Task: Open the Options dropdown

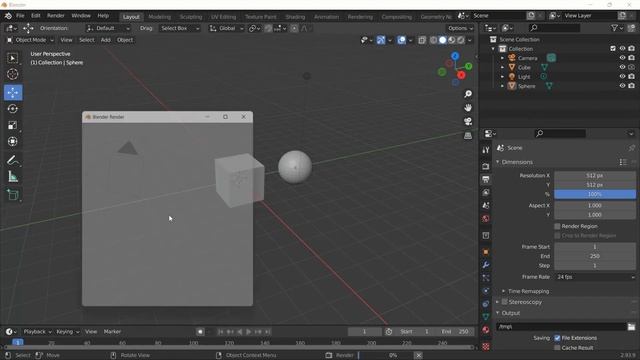Action: click(460, 29)
